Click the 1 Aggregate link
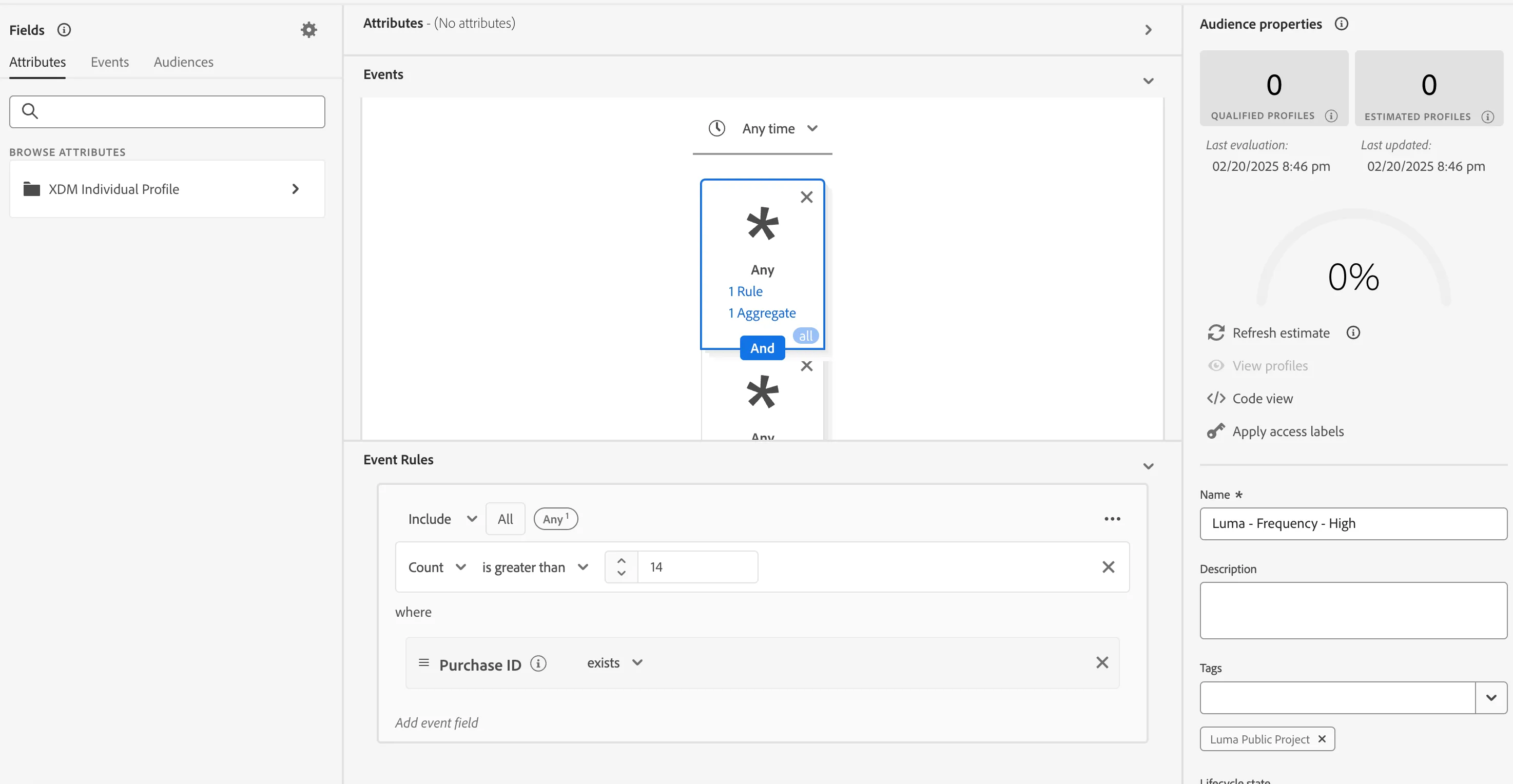The width and height of the screenshot is (1513, 784). point(762,313)
